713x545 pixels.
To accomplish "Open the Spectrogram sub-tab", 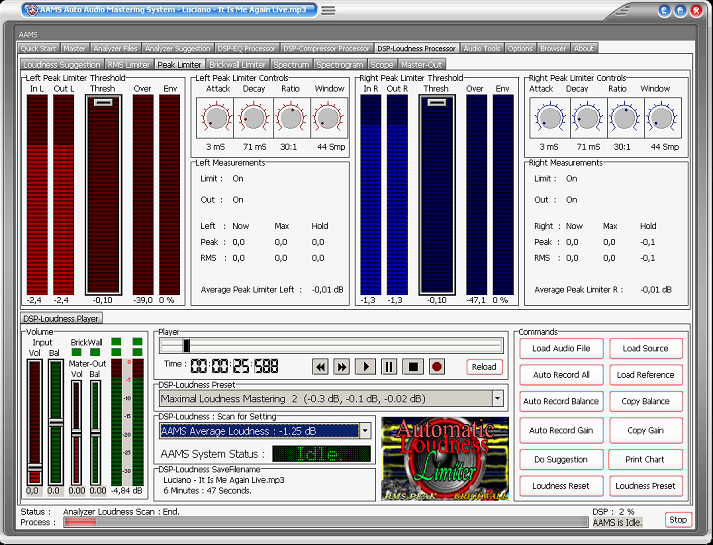I will point(340,65).
